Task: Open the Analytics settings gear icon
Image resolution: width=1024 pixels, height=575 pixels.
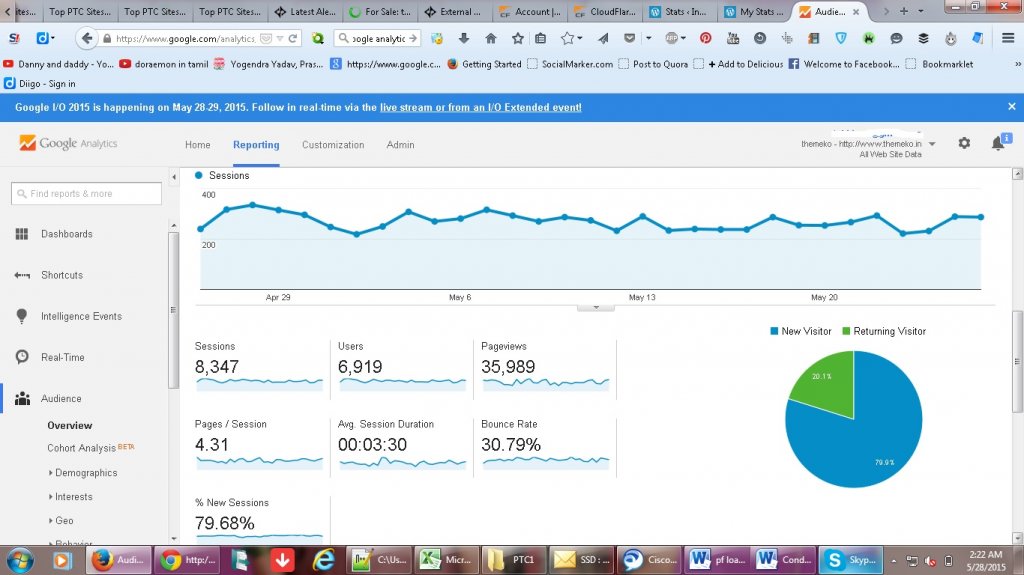Action: tap(964, 143)
